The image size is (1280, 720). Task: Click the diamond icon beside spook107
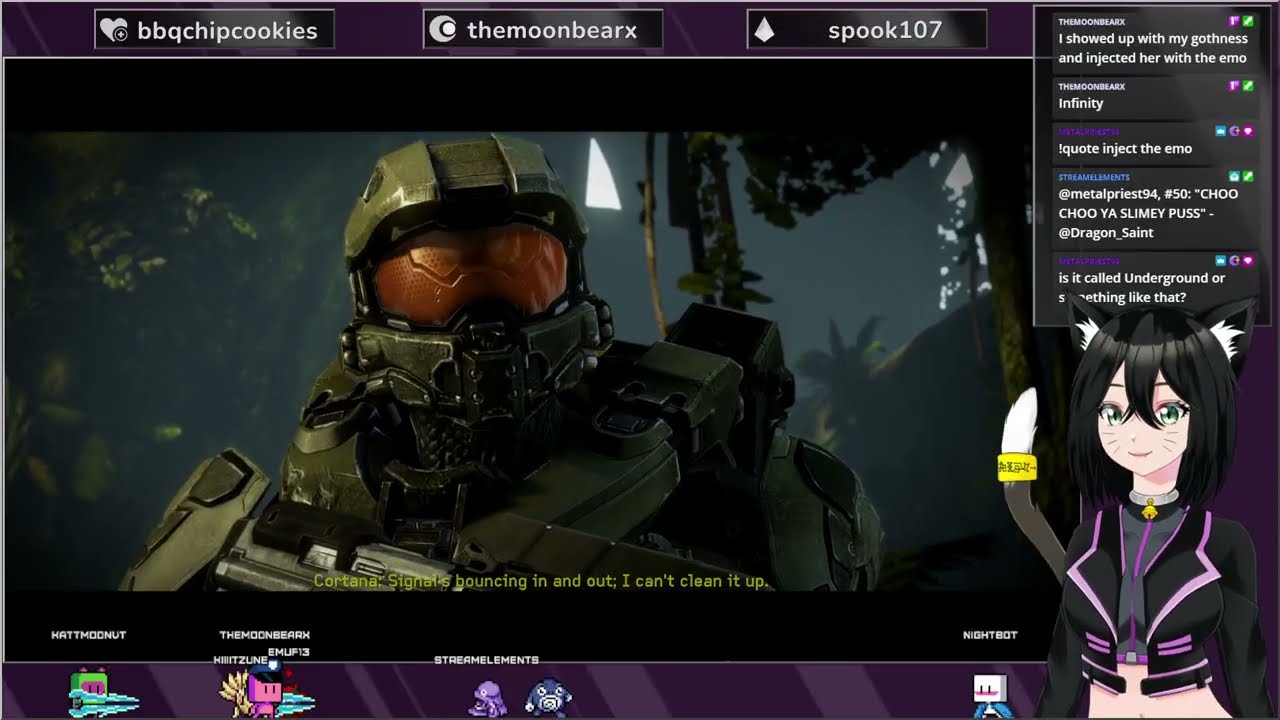coord(764,30)
